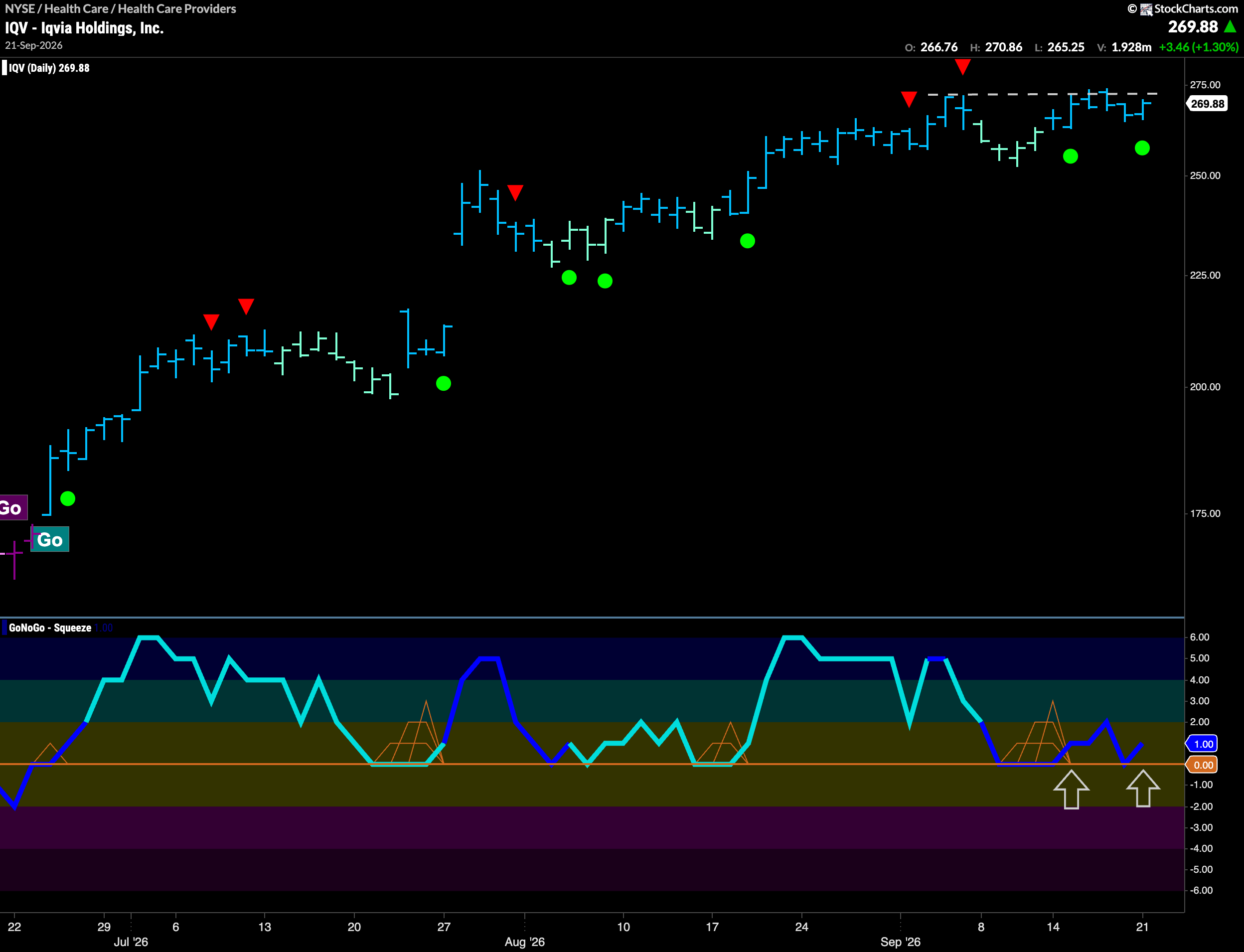Click the small orange squeeze grid in late June
The width and height of the screenshot is (1244, 952).
point(50,754)
